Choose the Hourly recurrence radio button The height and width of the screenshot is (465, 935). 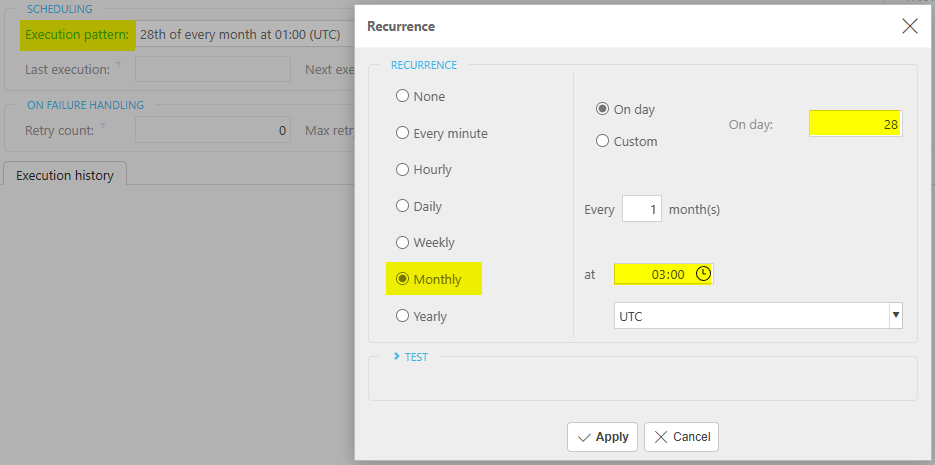tap(403, 170)
